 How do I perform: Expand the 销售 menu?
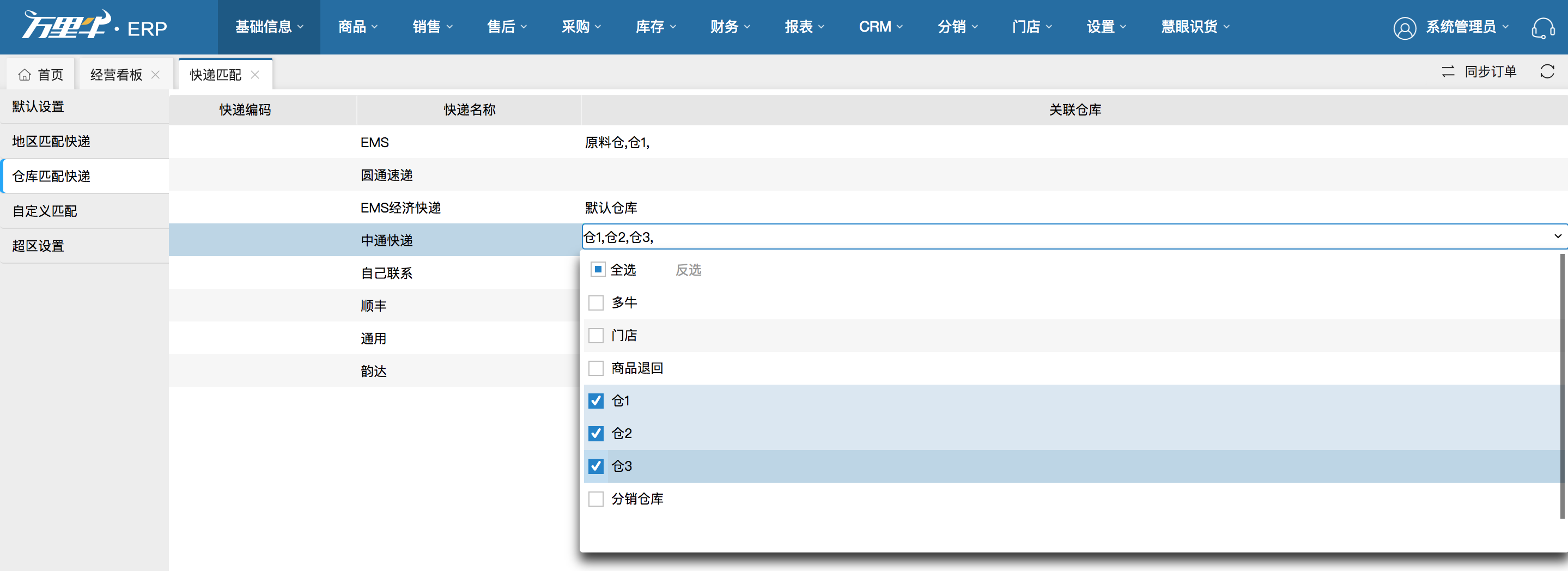point(432,27)
